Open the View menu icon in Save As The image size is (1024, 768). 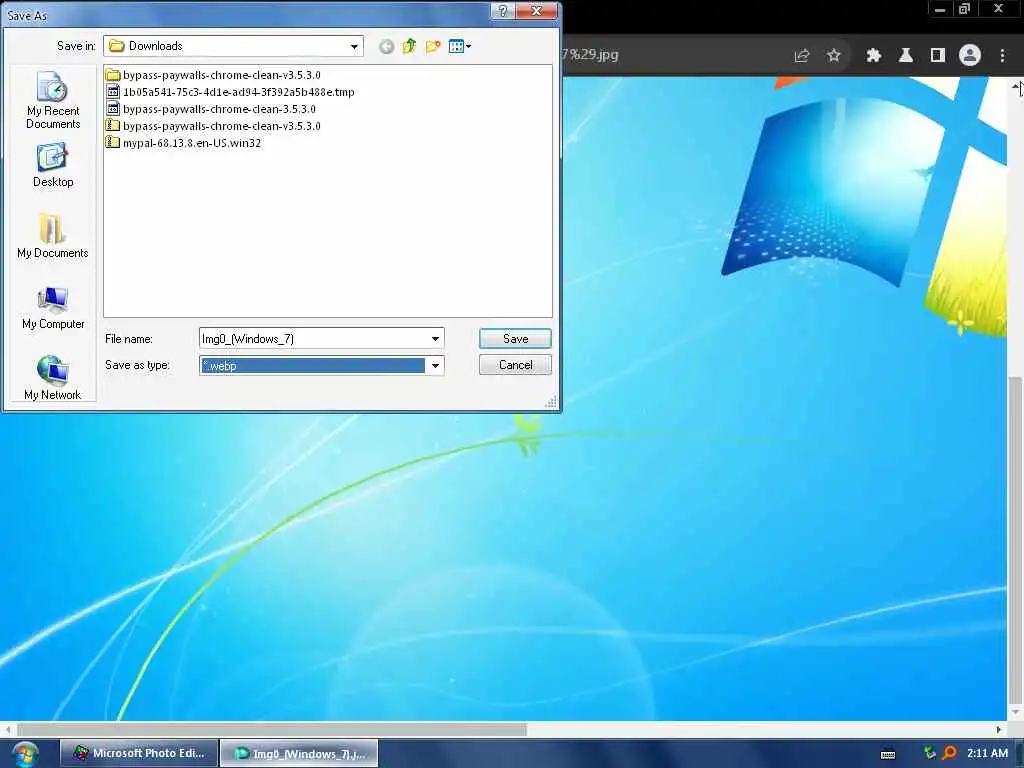point(460,46)
